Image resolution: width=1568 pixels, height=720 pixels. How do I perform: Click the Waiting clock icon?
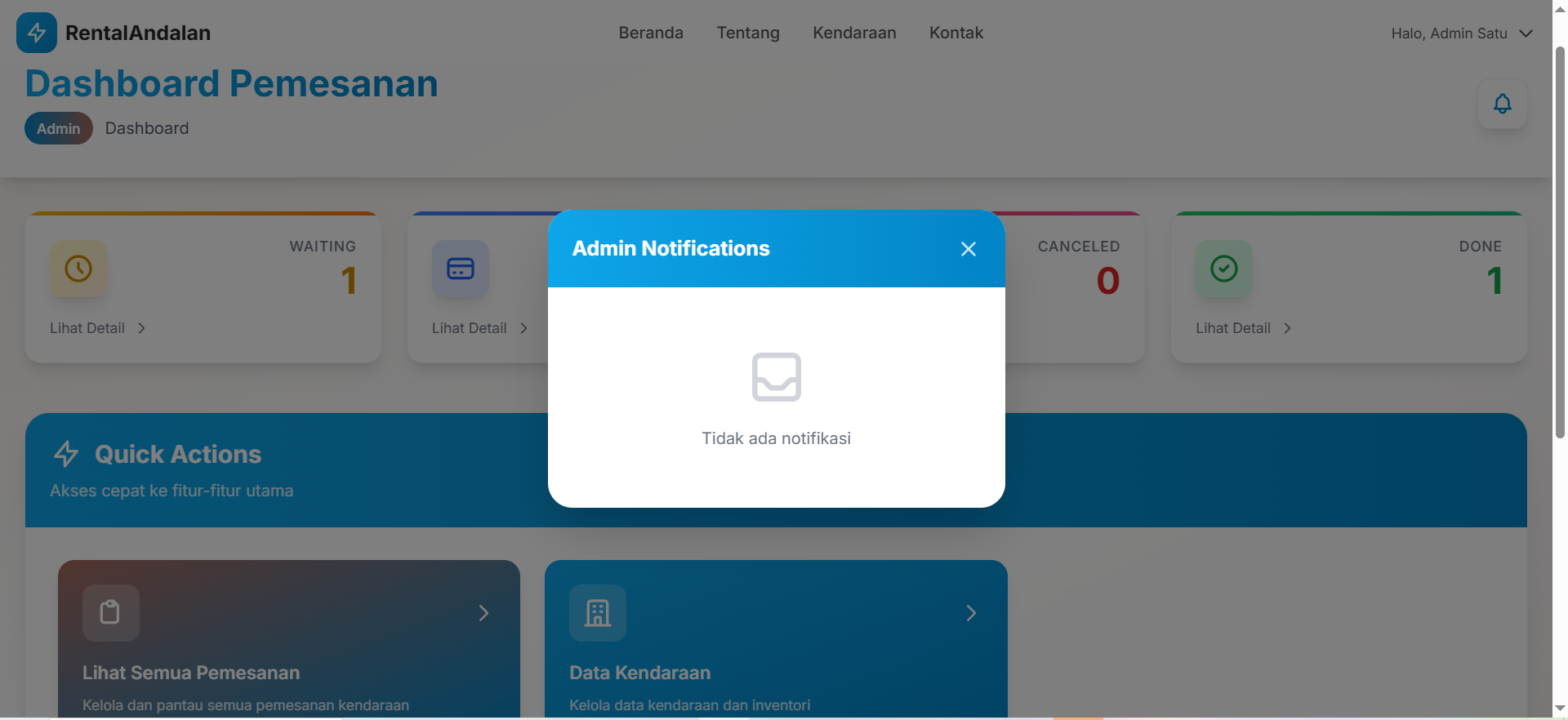click(x=78, y=269)
